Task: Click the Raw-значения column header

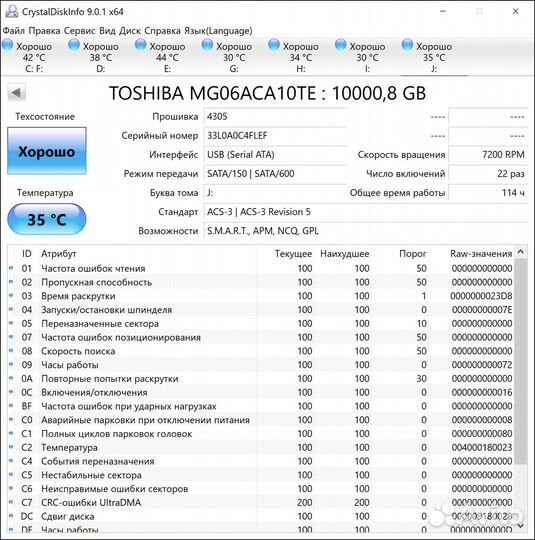Action: pyautogui.click(x=481, y=254)
